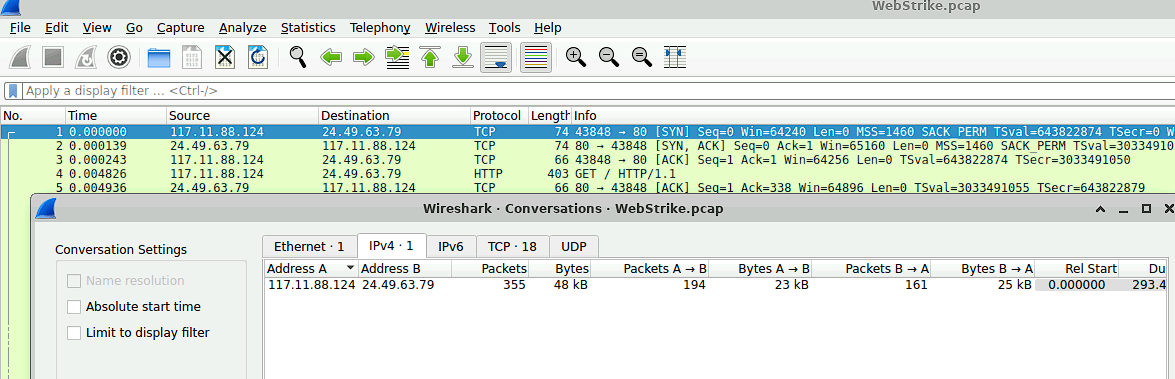Click the disabled Name resolution checkbox
The width and height of the screenshot is (1175, 379).
point(74,281)
